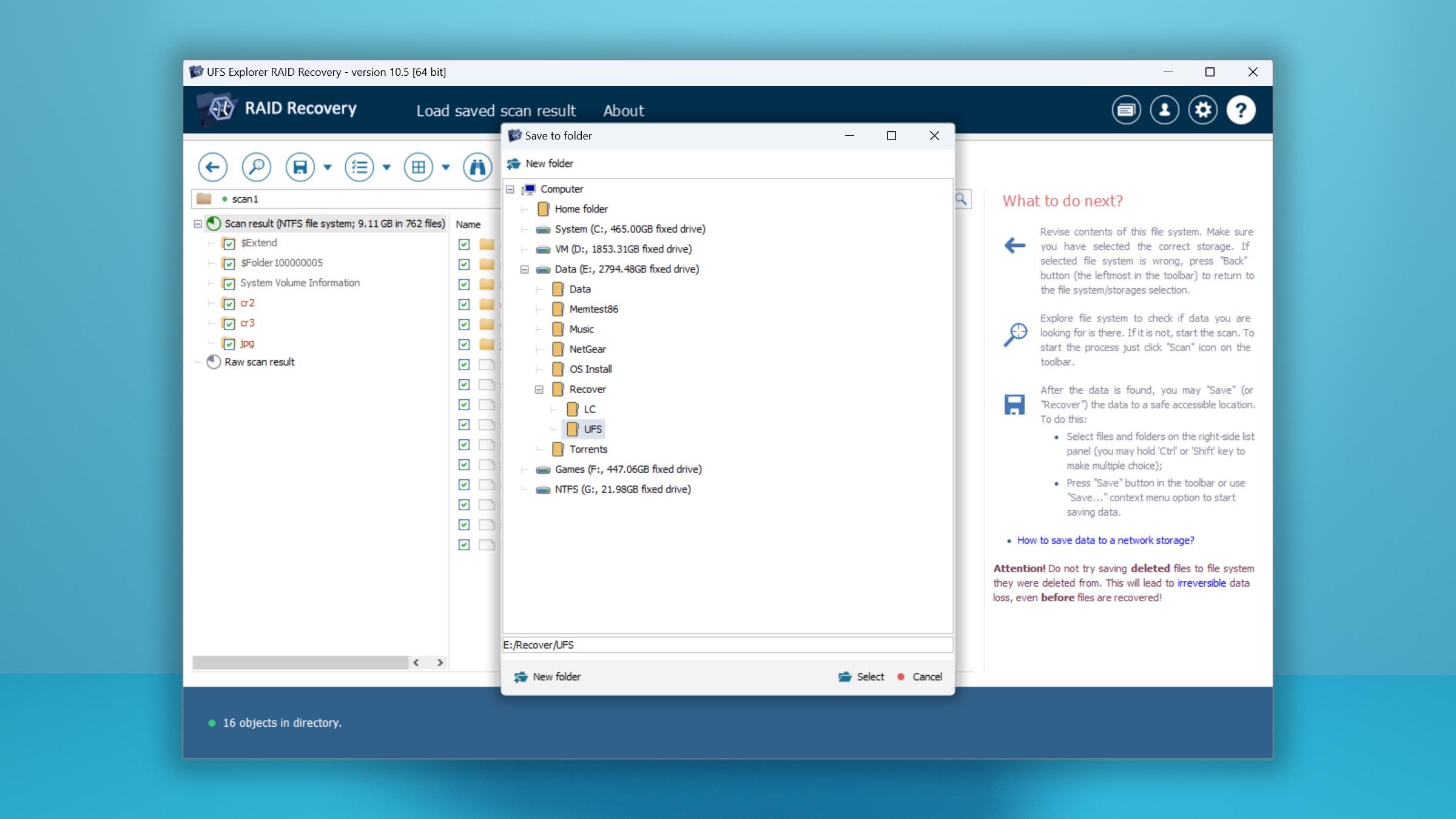Maximize the Save to folder dialog
This screenshot has height=819, width=1456.
point(891,136)
